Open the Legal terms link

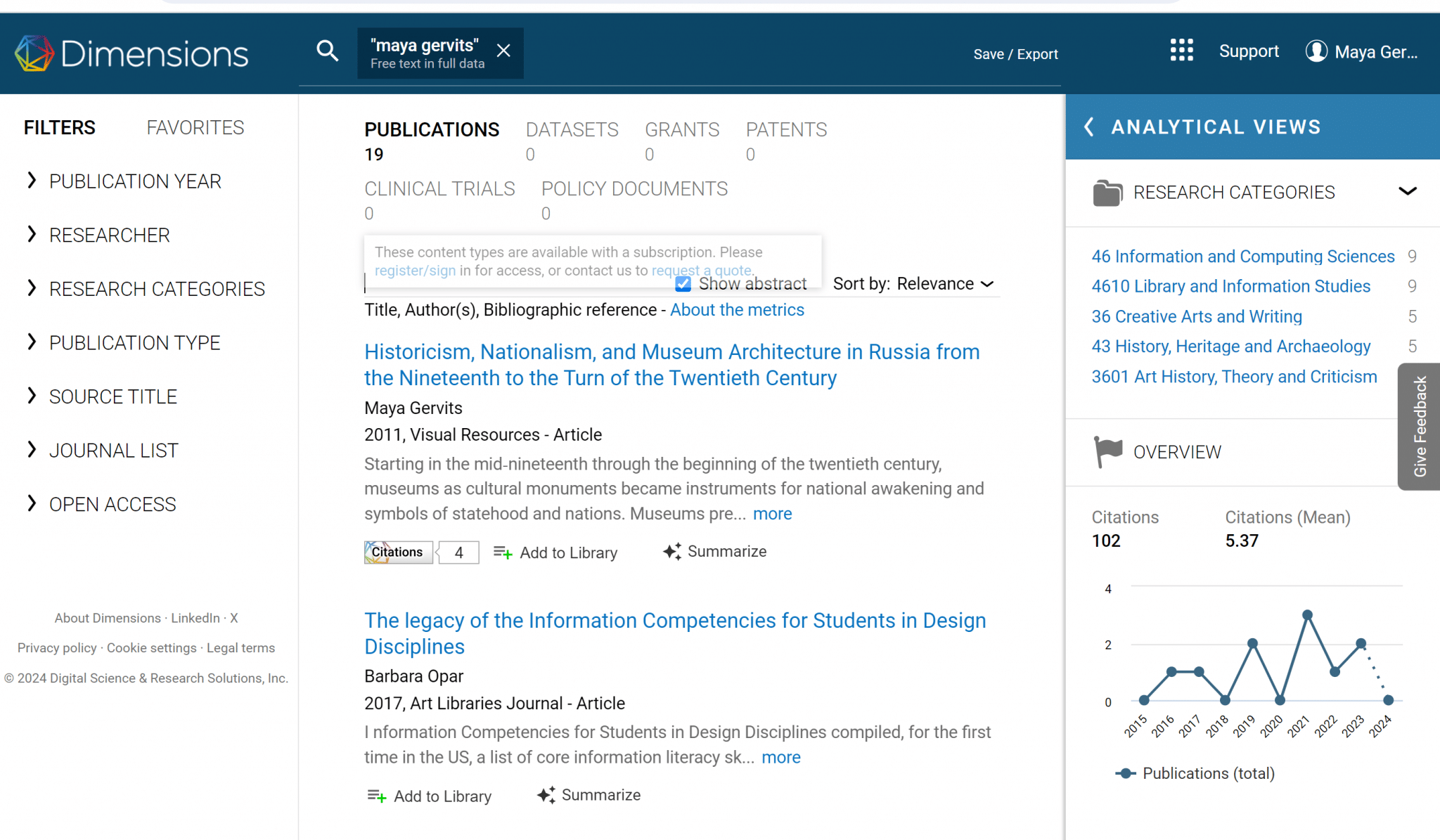240,648
